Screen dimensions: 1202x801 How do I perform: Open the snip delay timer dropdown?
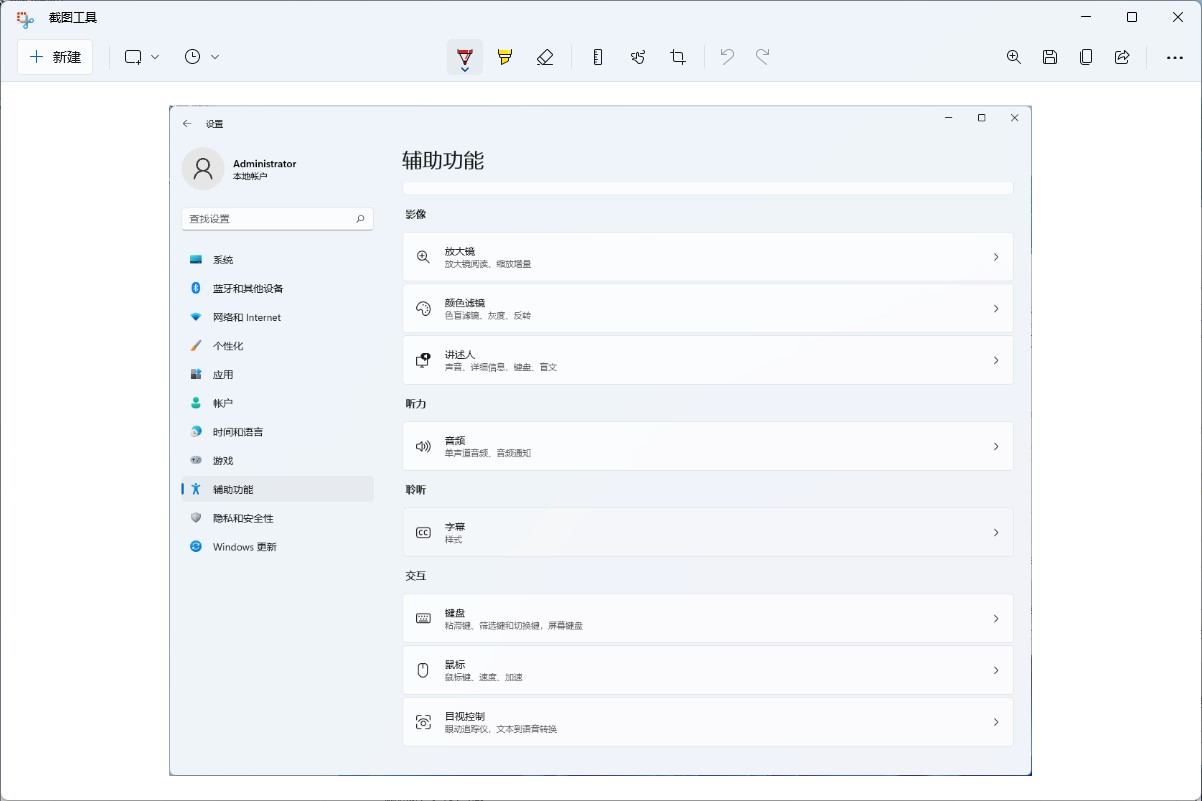pyautogui.click(x=215, y=57)
